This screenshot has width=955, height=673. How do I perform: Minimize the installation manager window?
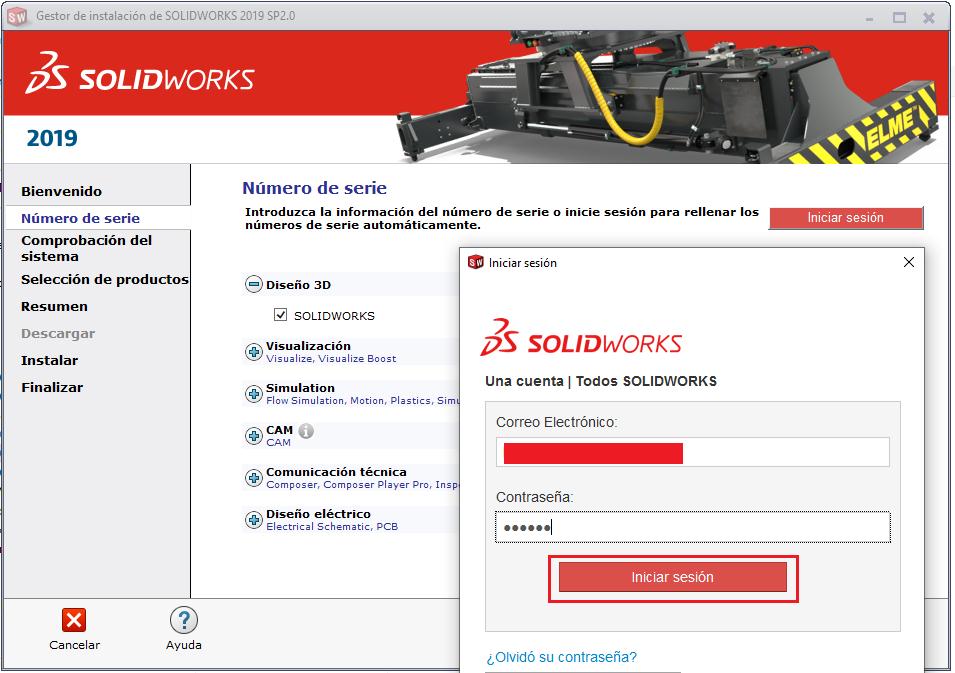[x=869, y=18]
